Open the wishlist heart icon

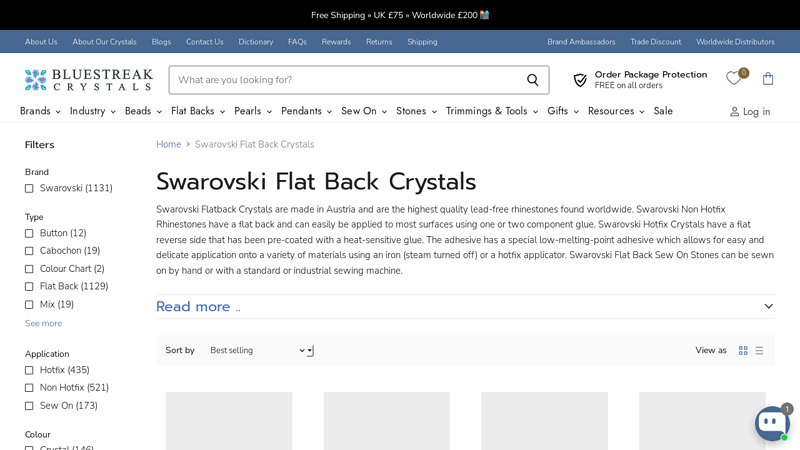[x=734, y=79]
